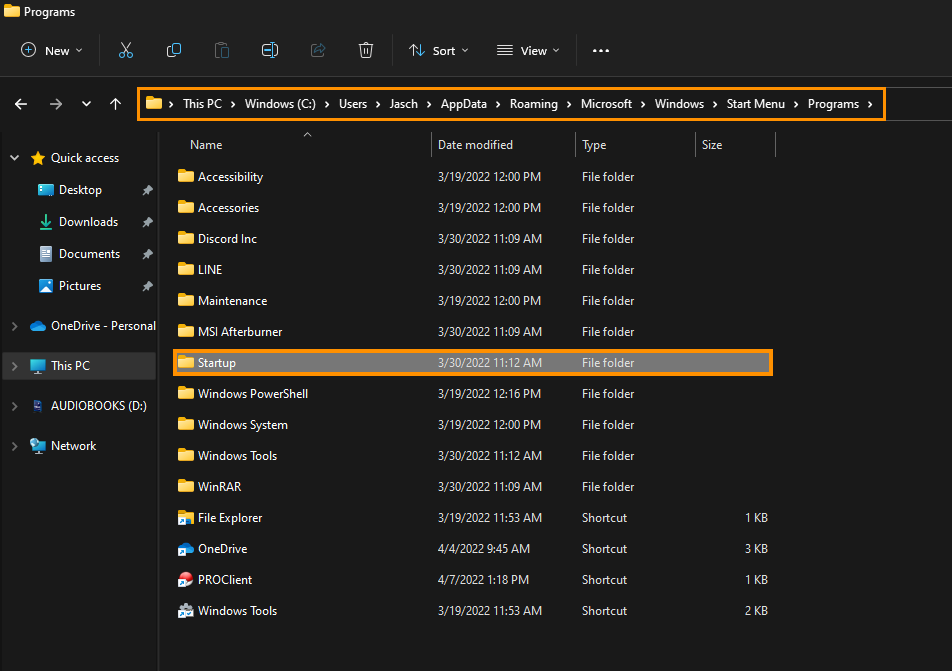Click the Share icon in toolbar
The width and height of the screenshot is (952, 671).
click(318, 50)
